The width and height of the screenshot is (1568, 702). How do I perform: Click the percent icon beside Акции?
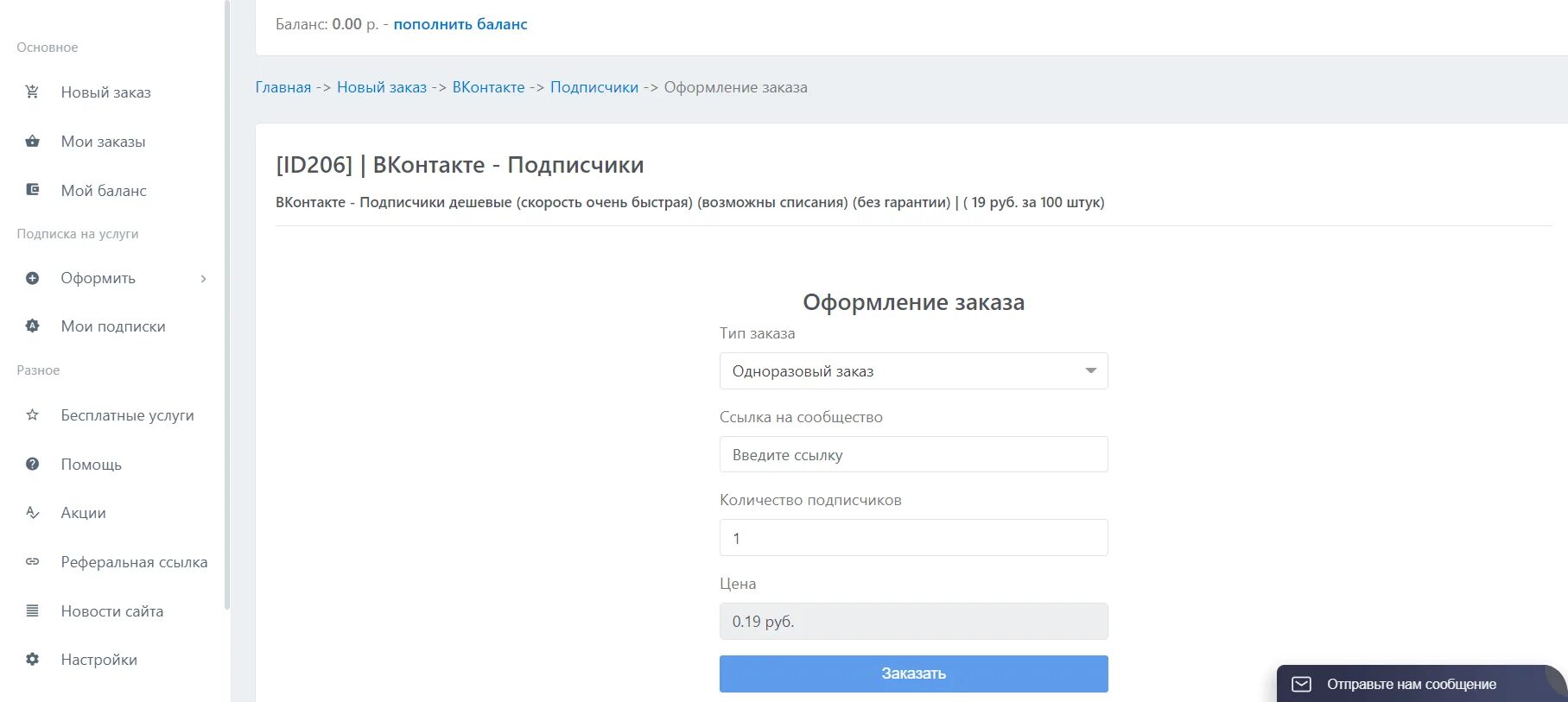click(x=32, y=512)
